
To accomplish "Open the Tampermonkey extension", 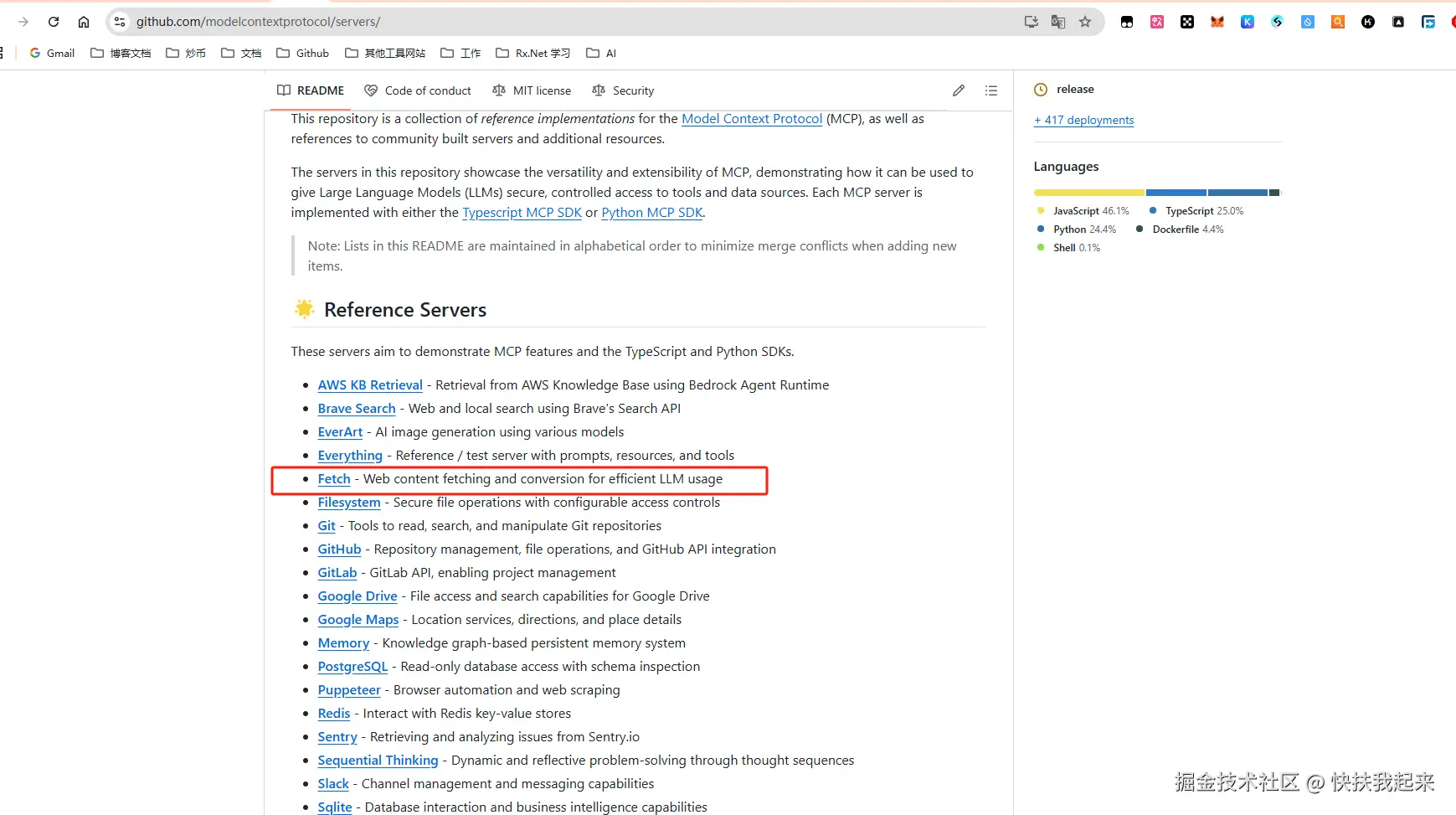I will pos(1127,22).
